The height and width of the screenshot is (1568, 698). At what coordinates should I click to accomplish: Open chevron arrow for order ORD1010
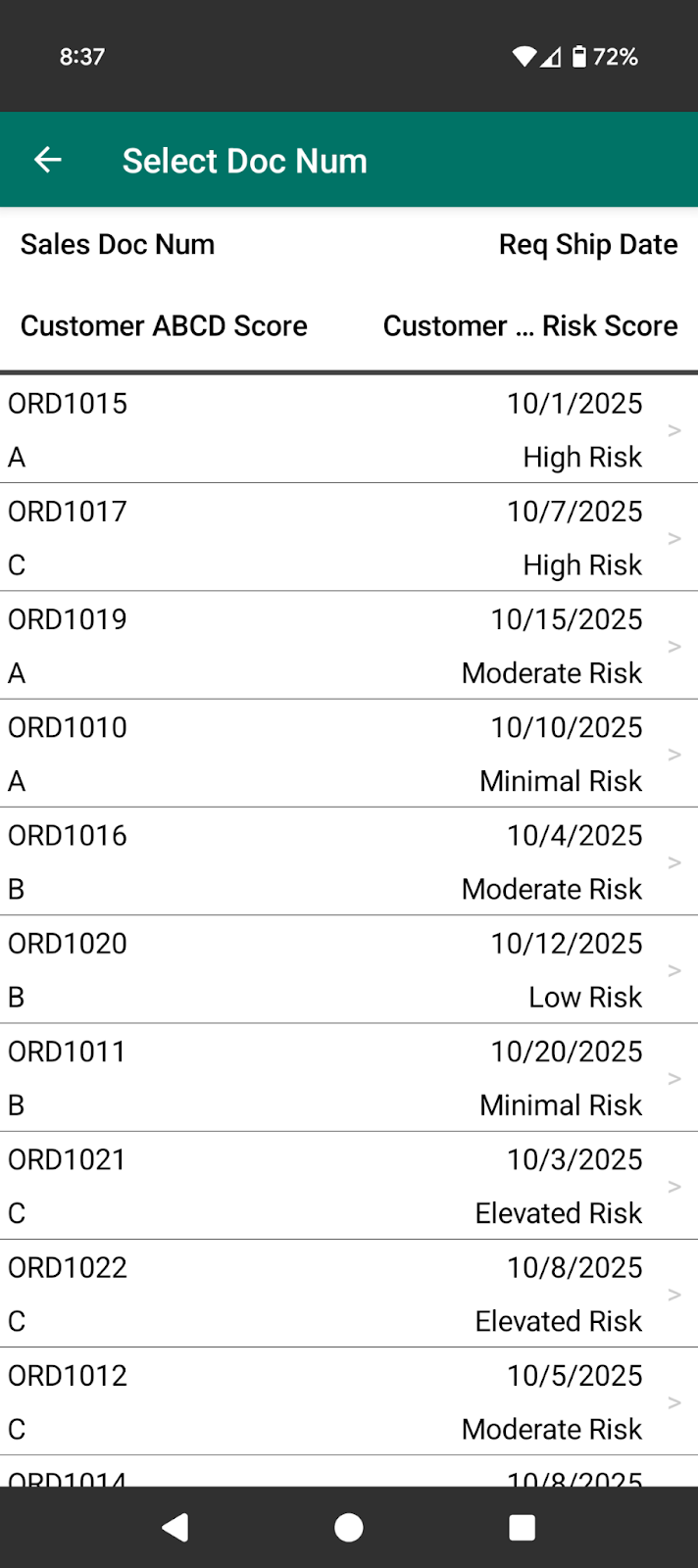[673, 754]
